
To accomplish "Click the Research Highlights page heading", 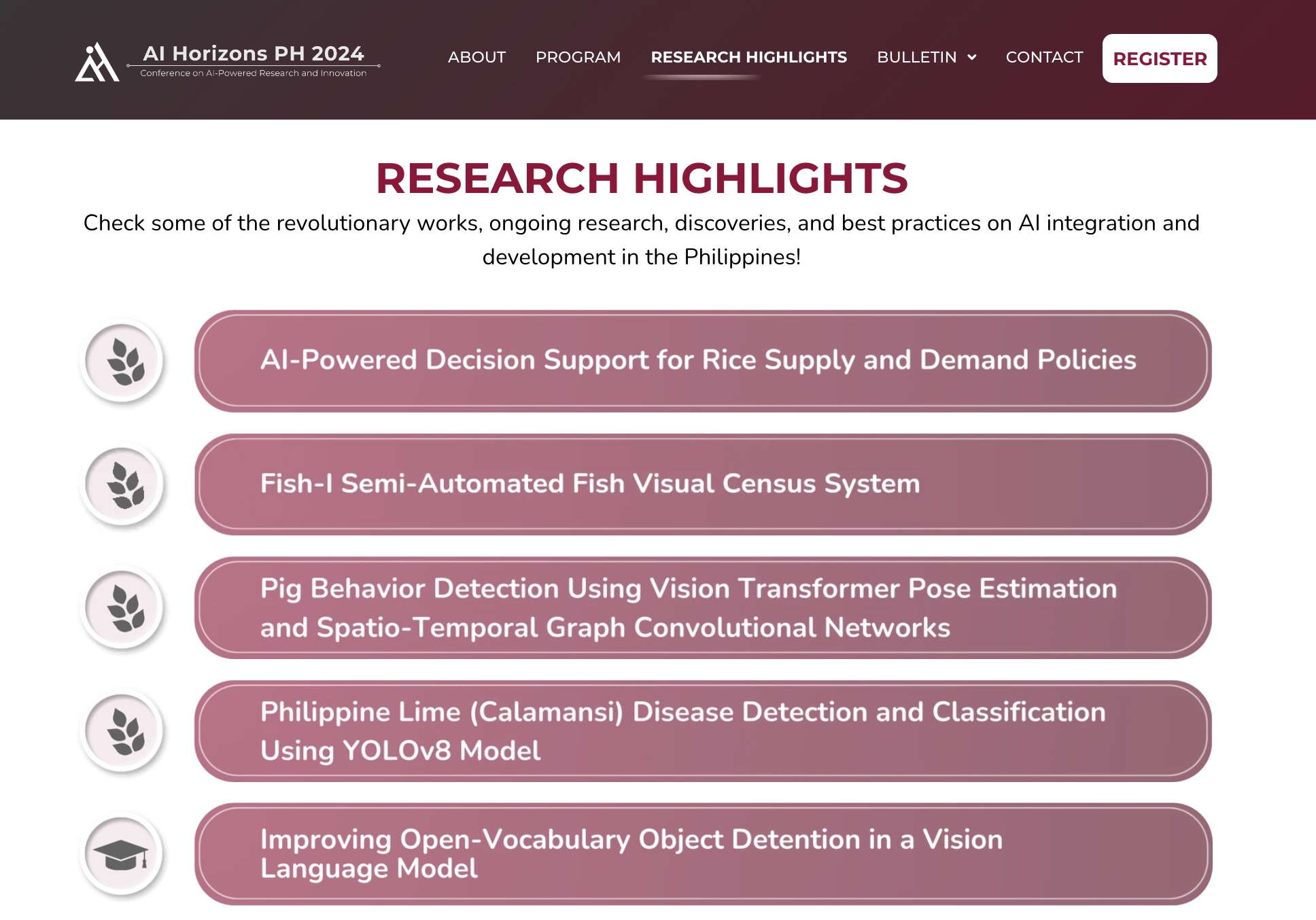I will click(x=641, y=178).
